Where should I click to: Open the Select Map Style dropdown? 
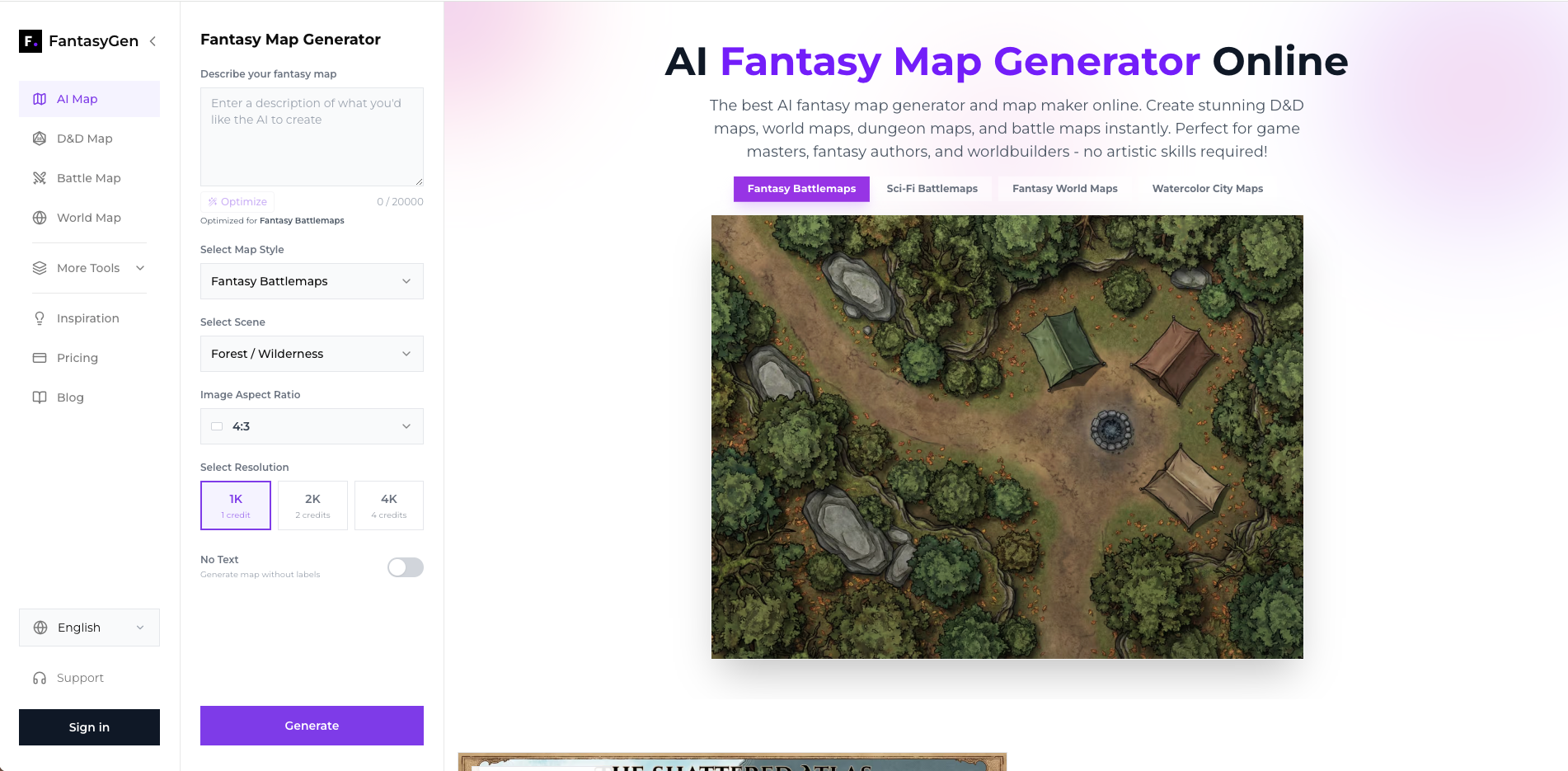pyautogui.click(x=312, y=281)
